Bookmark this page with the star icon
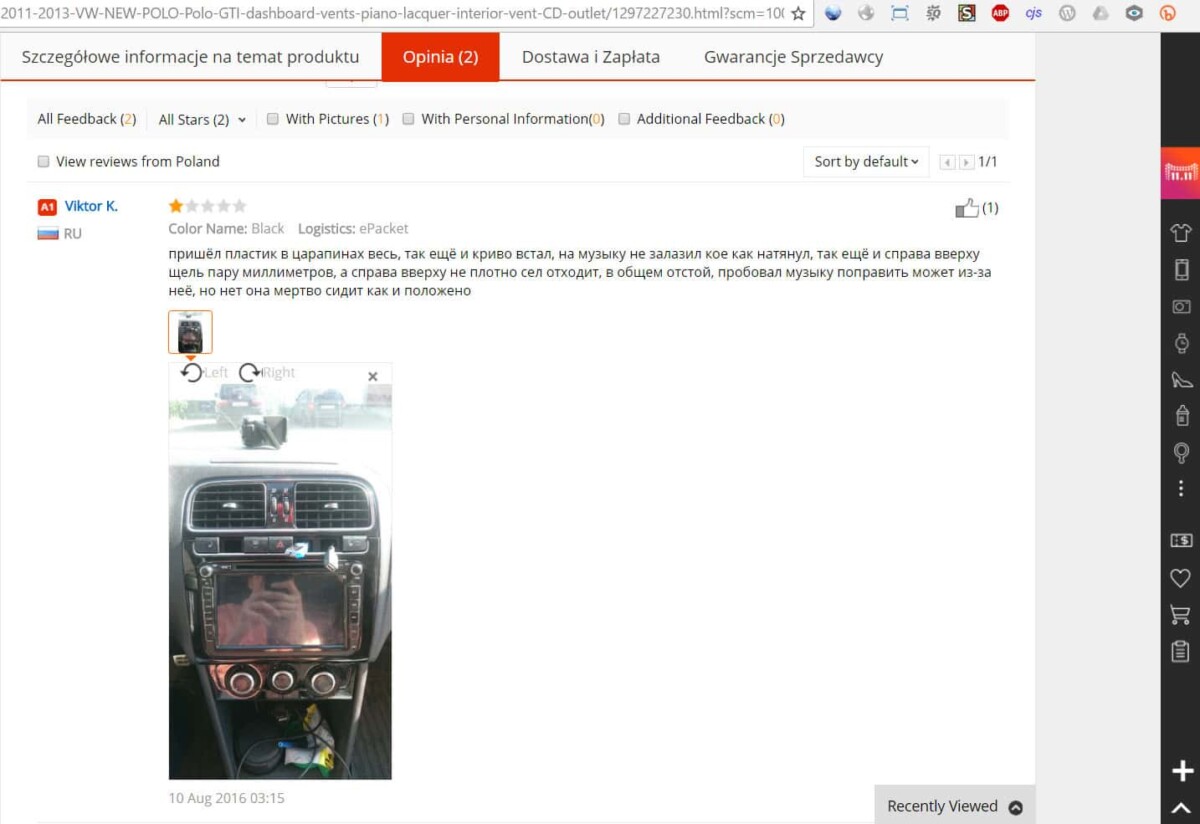 point(798,14)
